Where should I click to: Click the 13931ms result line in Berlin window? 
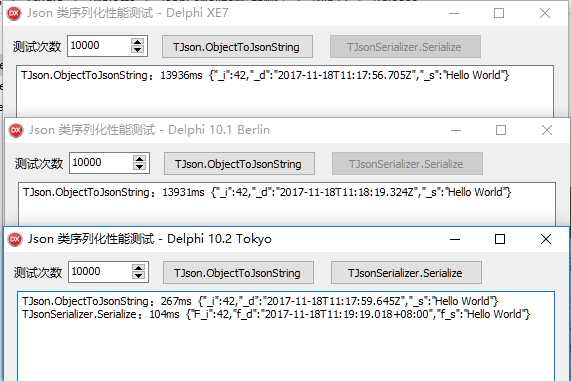point(267,192)
